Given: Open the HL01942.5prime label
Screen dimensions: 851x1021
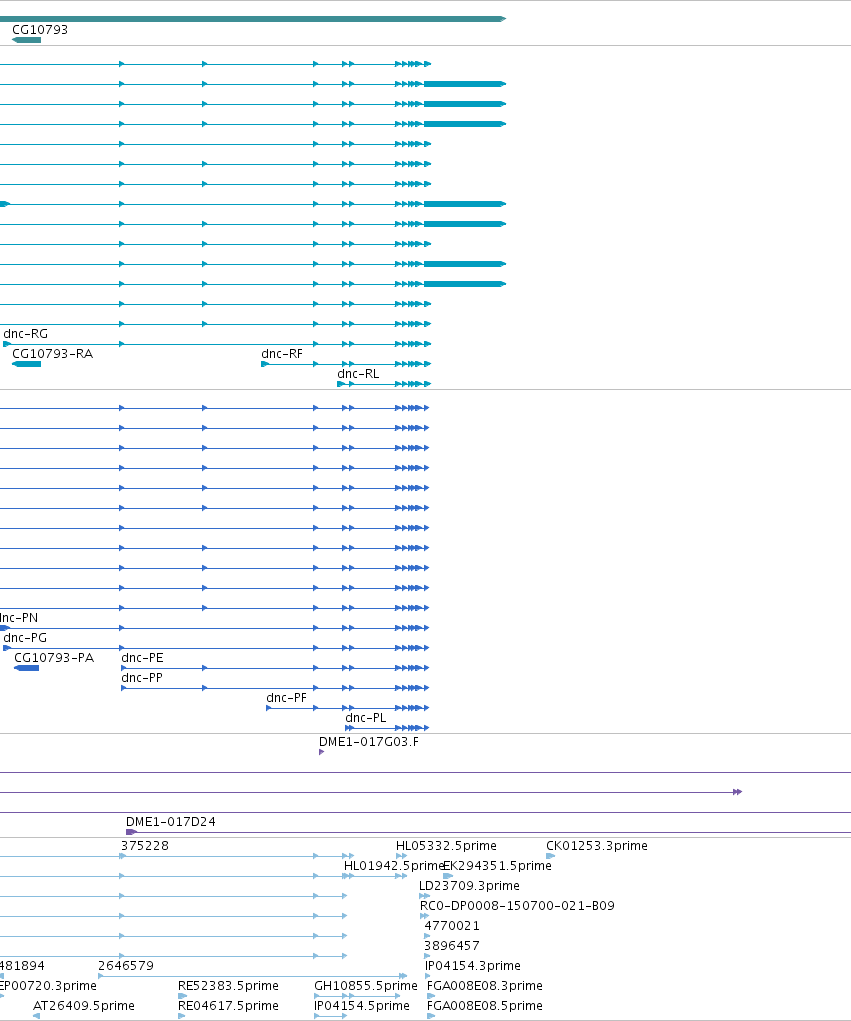Looking at the screenshot, I should coord(393,866).
